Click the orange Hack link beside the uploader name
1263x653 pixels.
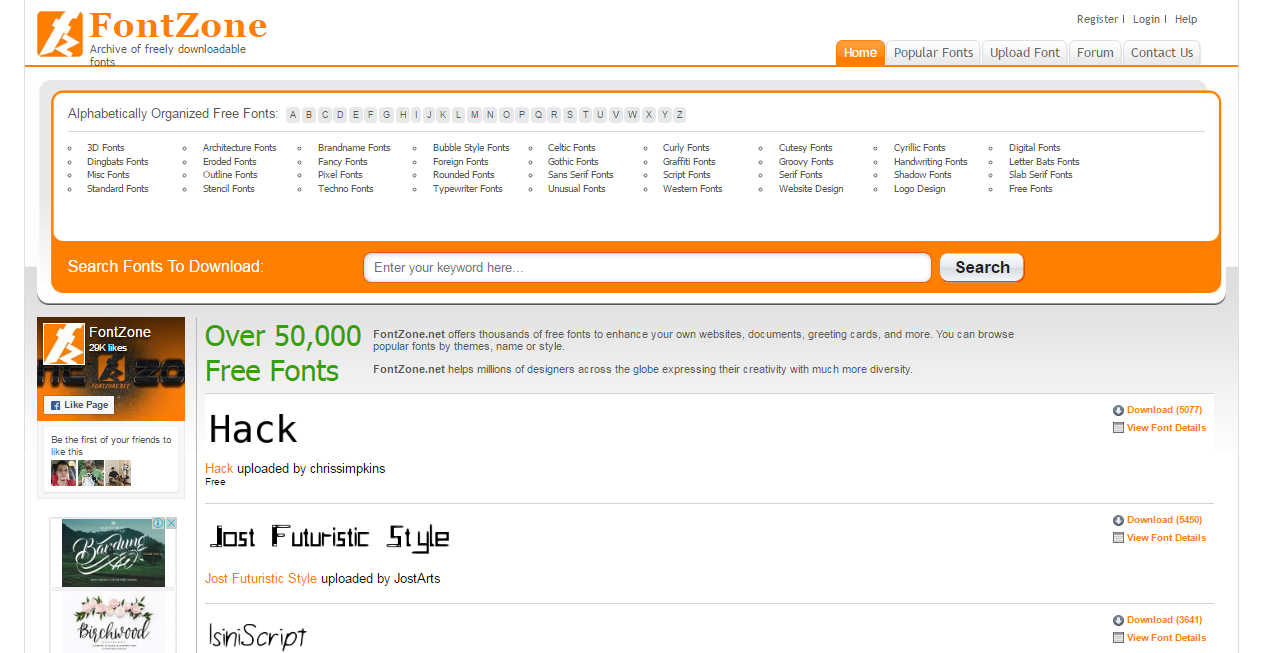point(219,469)
